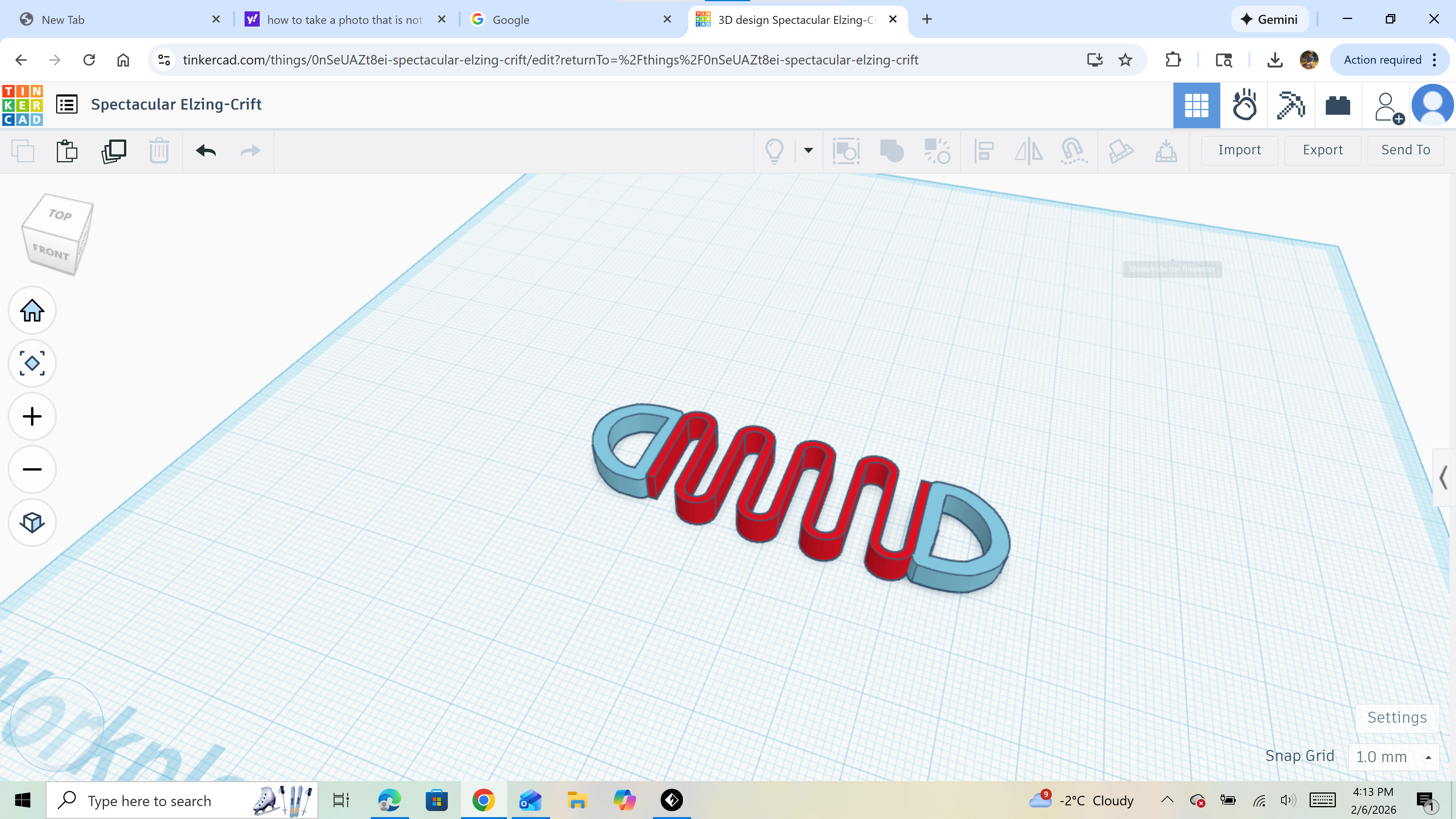
Task: Click the Fit all in view icon
Action: coord(32,364)
